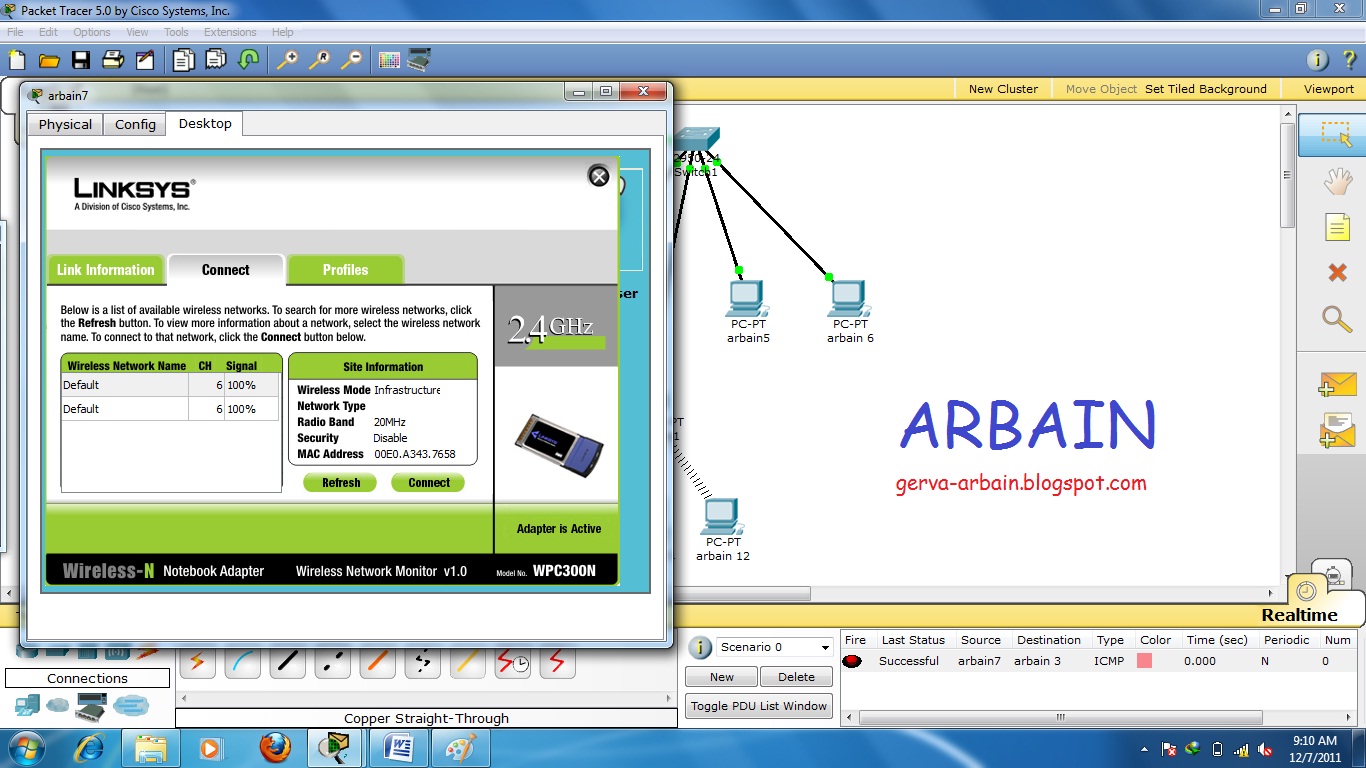Click the Save floppy disk icon
The image size is (1366, 768).
click(81, 60)
